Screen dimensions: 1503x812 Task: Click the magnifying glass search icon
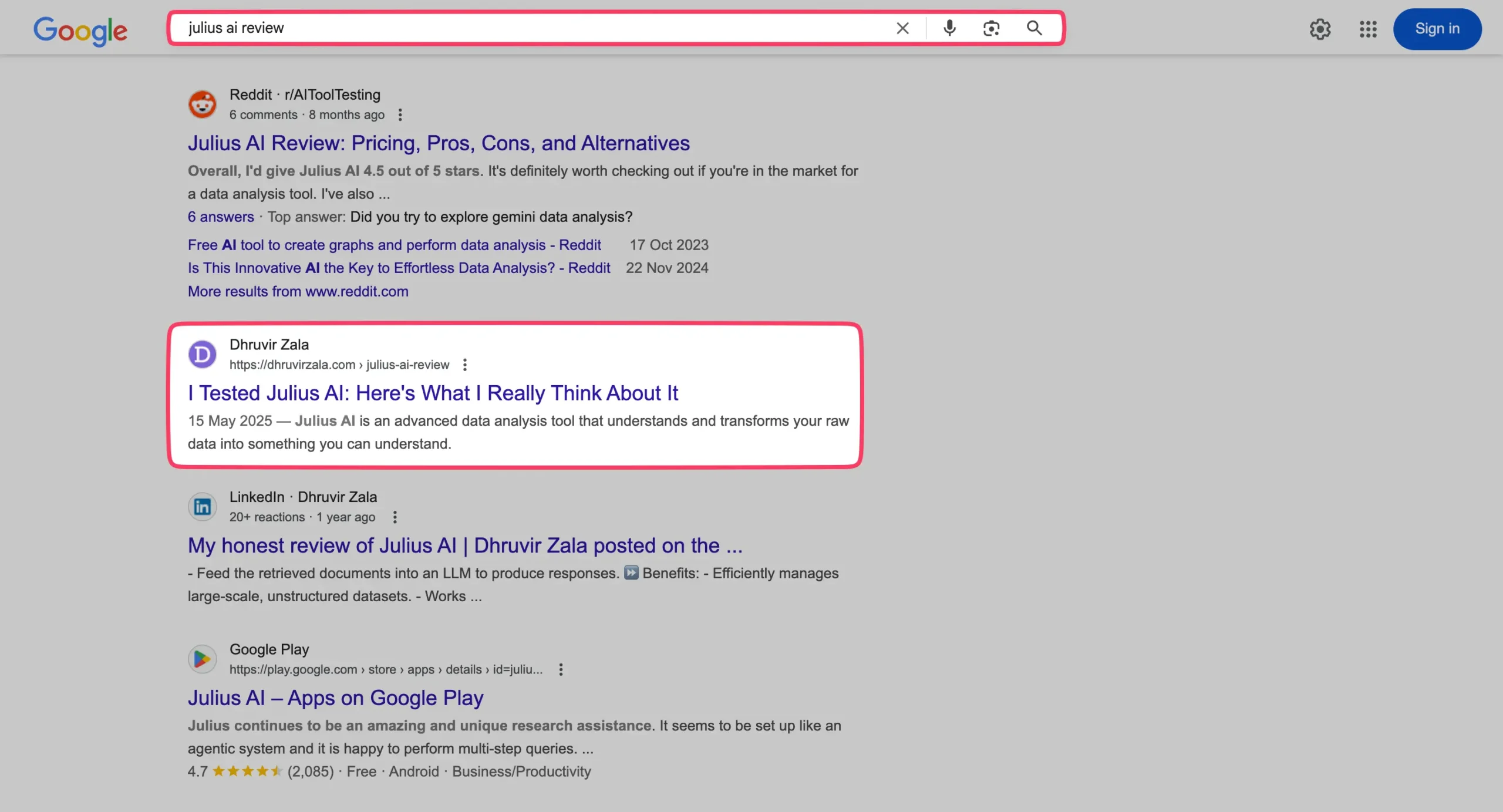[x=1034, y=28]
